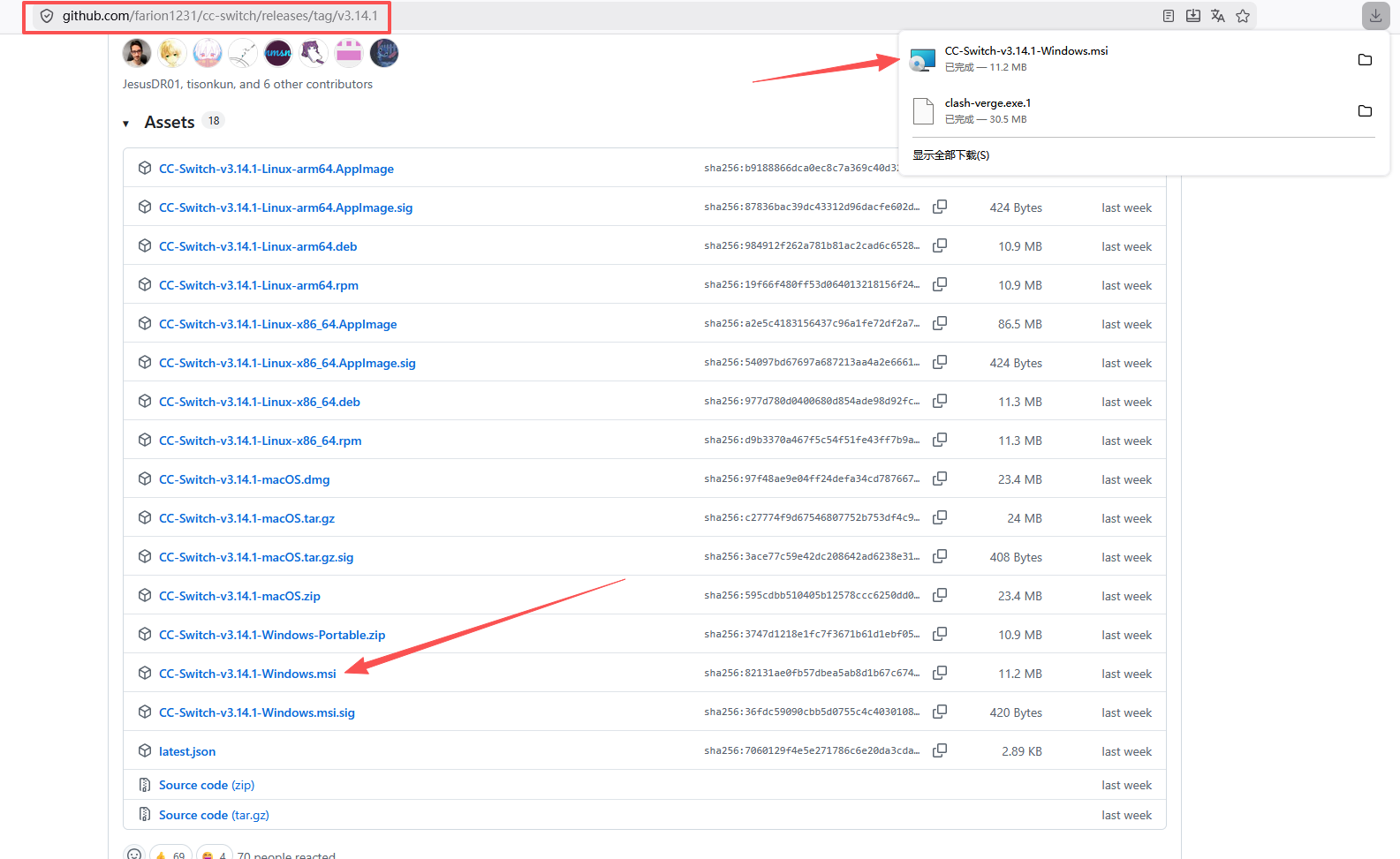Copy sha256 of Windows.msi.sig
The image size is (1400, 859).
[x=940, y=712]
